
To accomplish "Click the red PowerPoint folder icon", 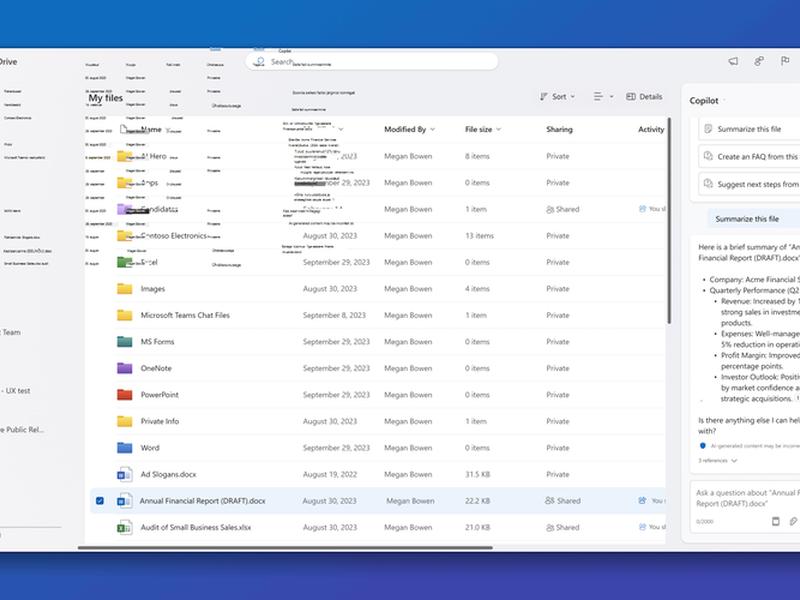I will coord(124,395).
